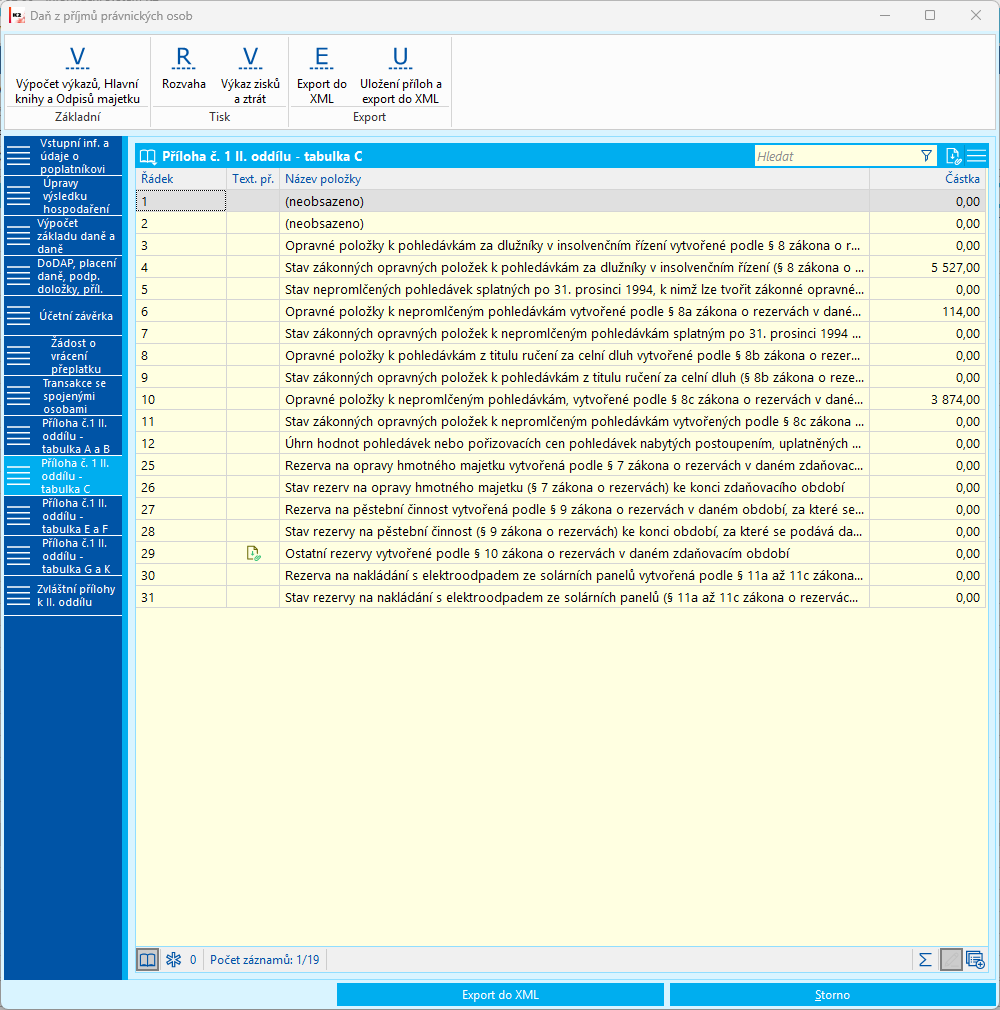Open Zvláštní přílohy k II. oddílu
The width and height of the screenshot is (1000, 1010).
click(x=63, y=595)
